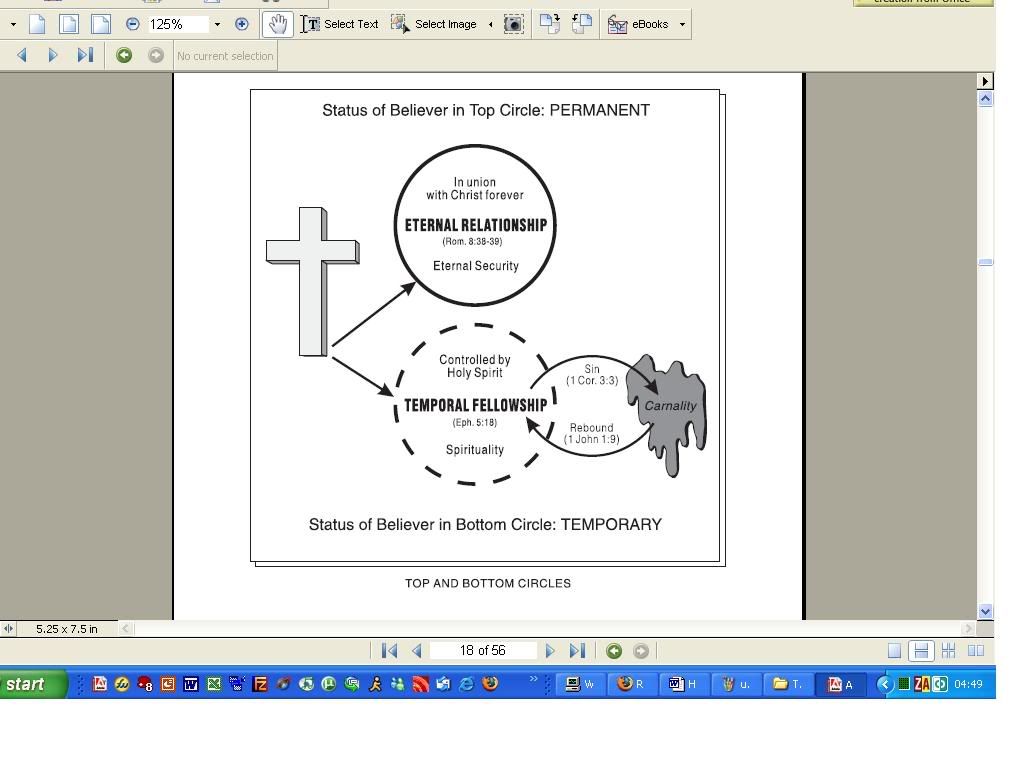Expand the Select Image tool options arrow
Image resolution: width=1024 pixels, height=768 pixels.
click(490, 24)
